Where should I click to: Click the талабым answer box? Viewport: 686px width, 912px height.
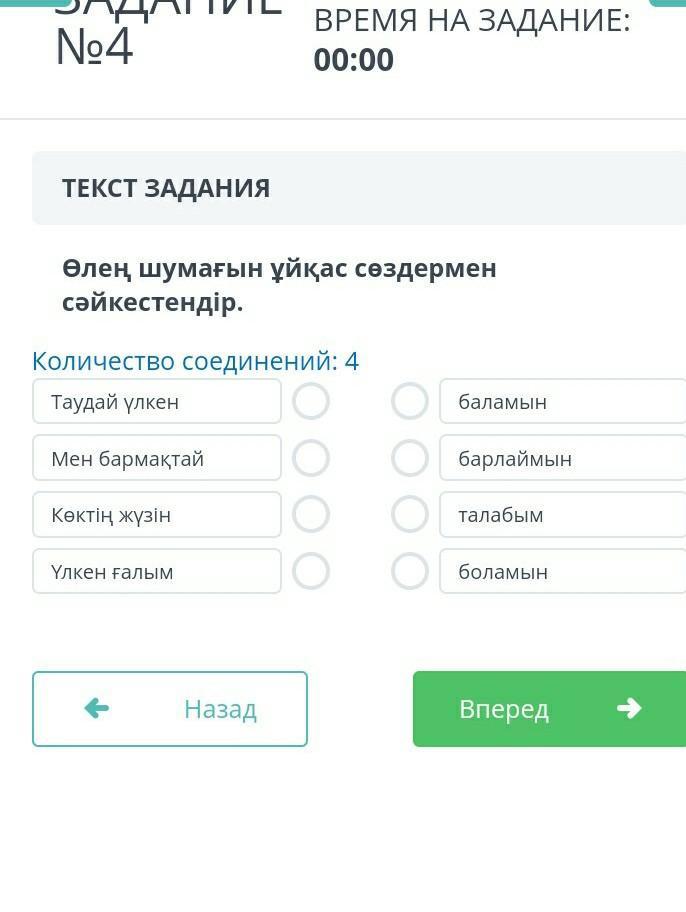coord(562,515)
